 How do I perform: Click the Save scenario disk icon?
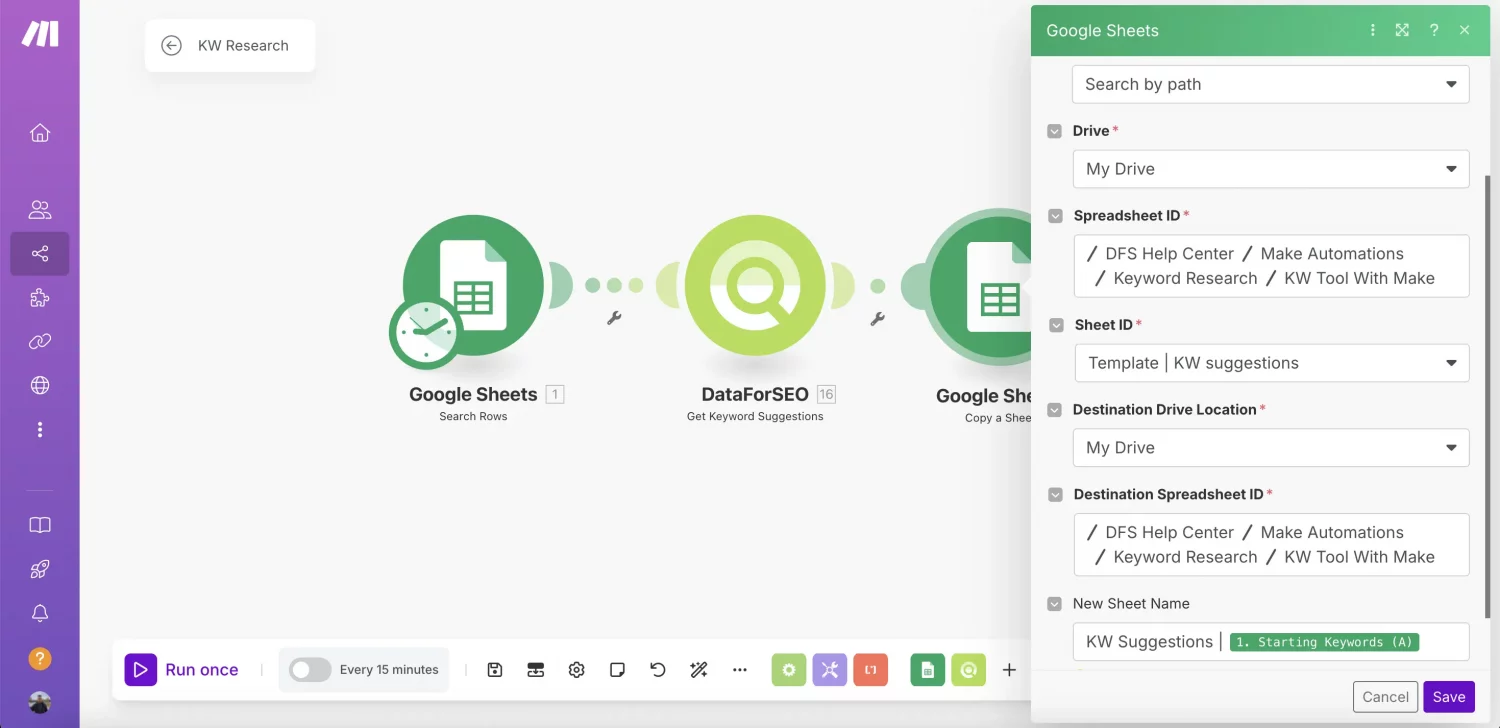coord(495,670)
